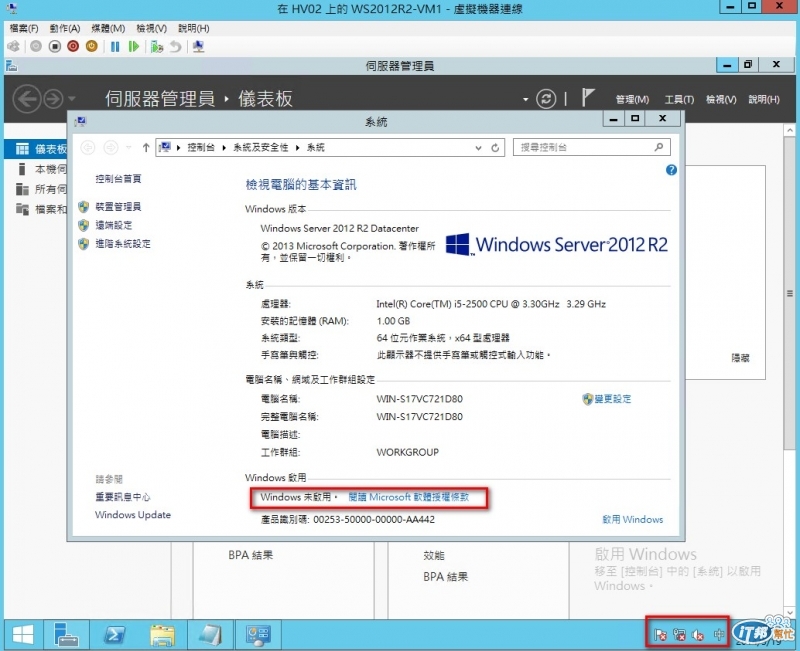Click the orange Save state power icon

tap(92, 46)
